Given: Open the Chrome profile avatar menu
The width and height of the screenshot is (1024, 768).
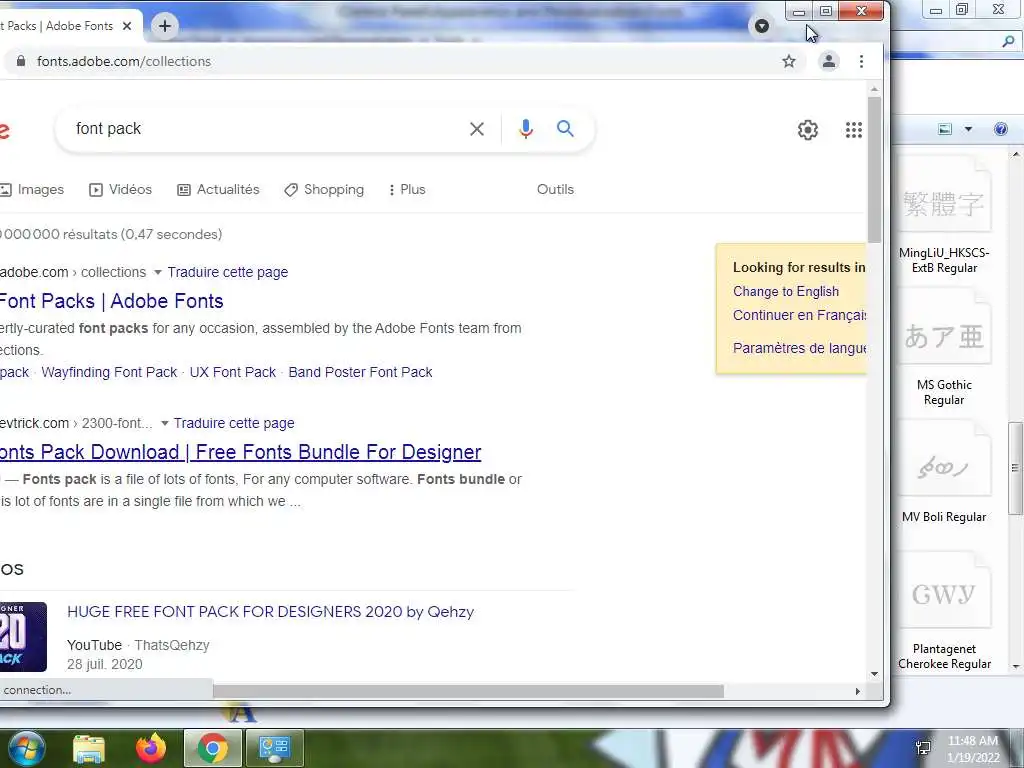Looking at the screenshot, I should point(829,61).
